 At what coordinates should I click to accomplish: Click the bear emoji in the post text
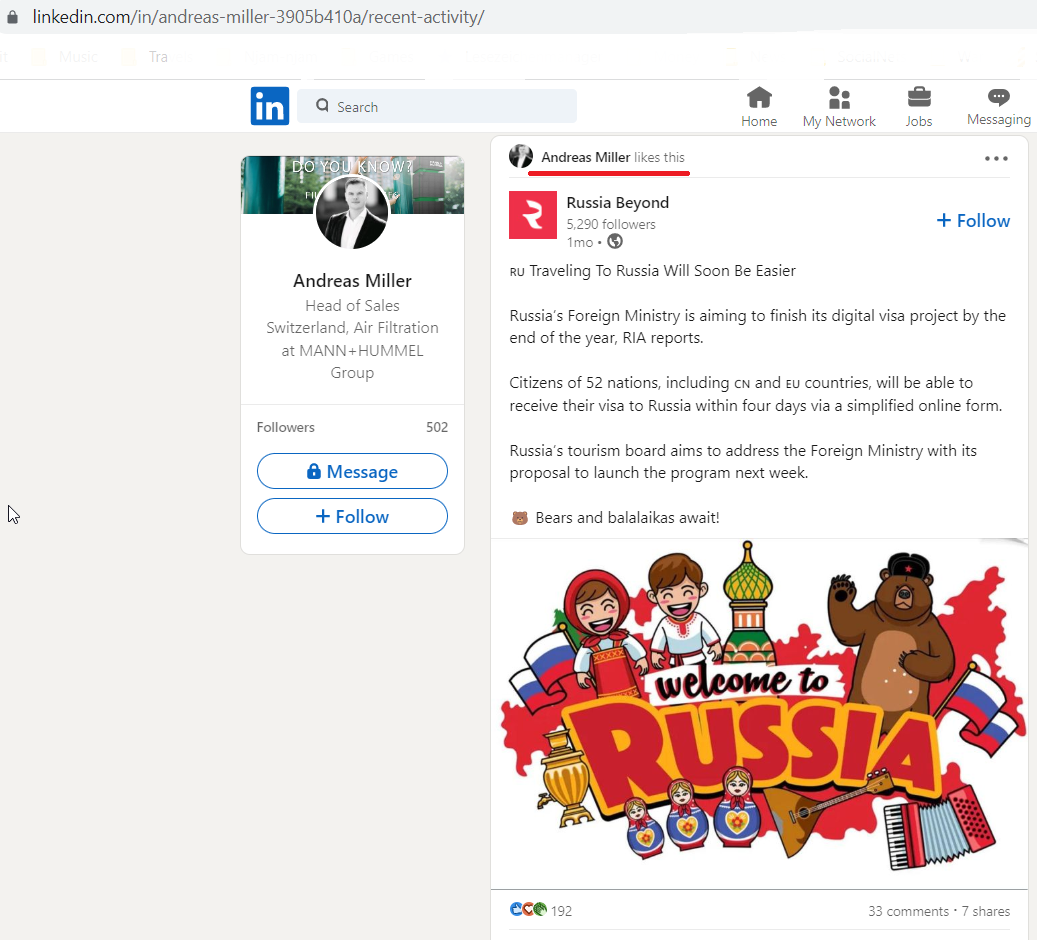coord(520,517)
